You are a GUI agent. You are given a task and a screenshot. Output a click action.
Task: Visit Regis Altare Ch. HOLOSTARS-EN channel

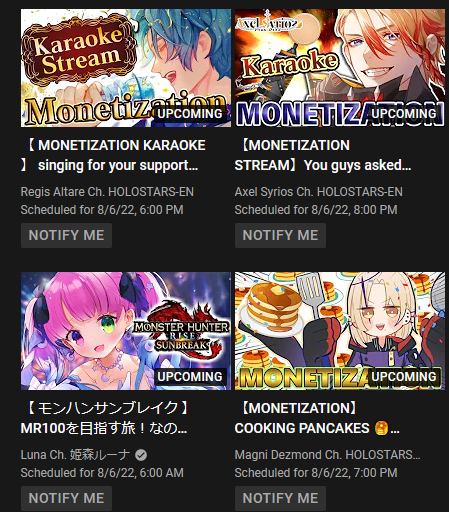tap(107, 192)
